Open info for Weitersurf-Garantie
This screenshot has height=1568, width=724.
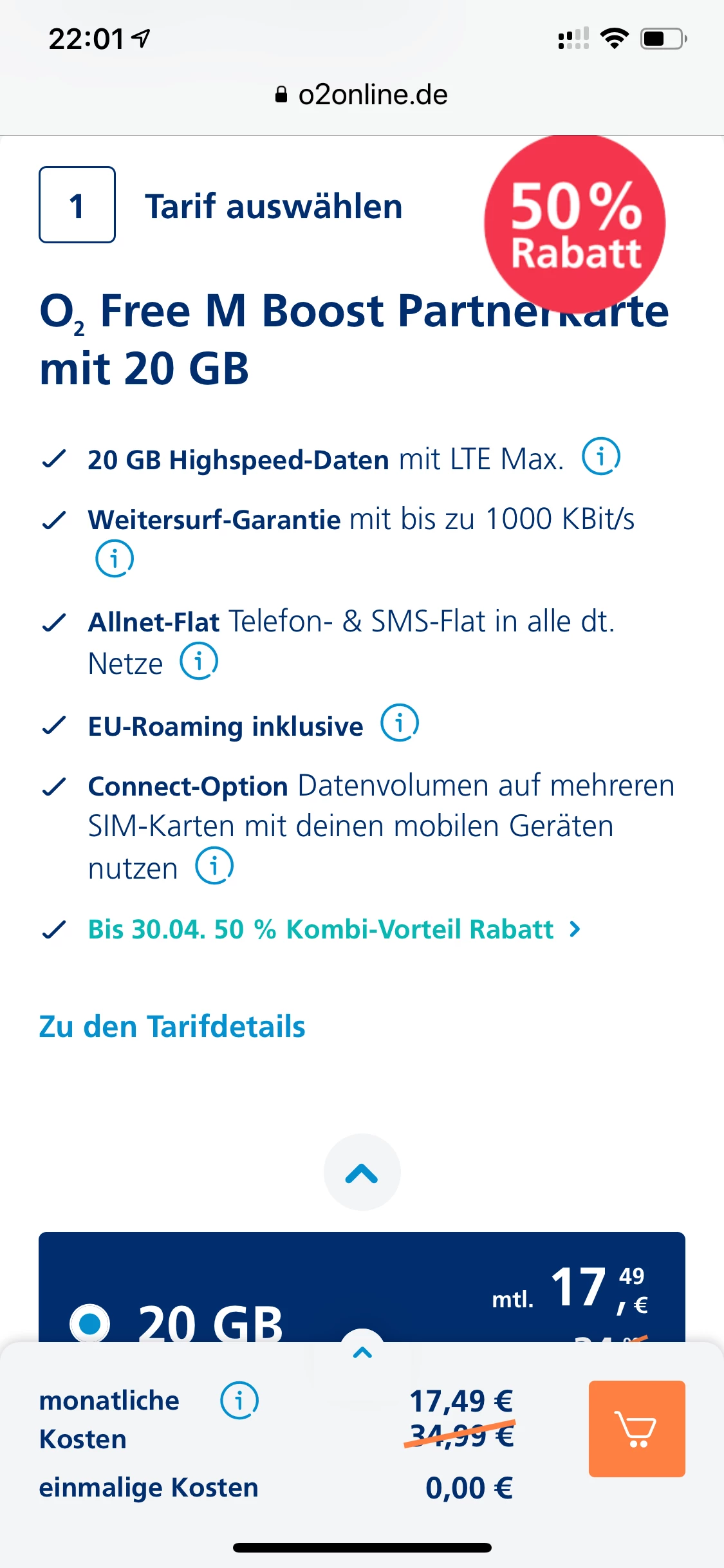115,558
